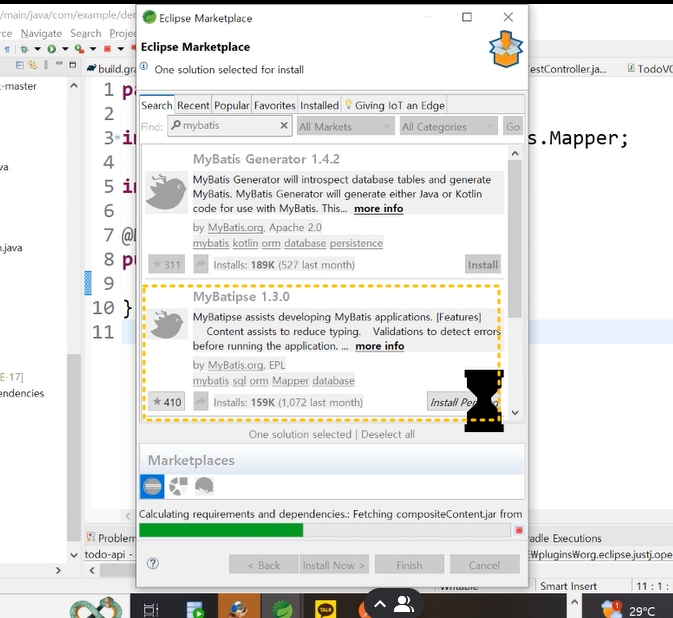Open MyBatis.org link under MyBatis Generator
The width and height of the screenshot is (673, 618).
pos(235,227)
